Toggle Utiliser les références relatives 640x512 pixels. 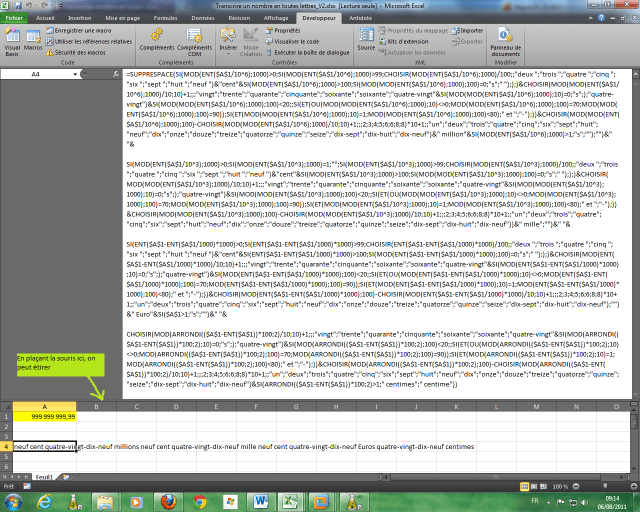89,42
